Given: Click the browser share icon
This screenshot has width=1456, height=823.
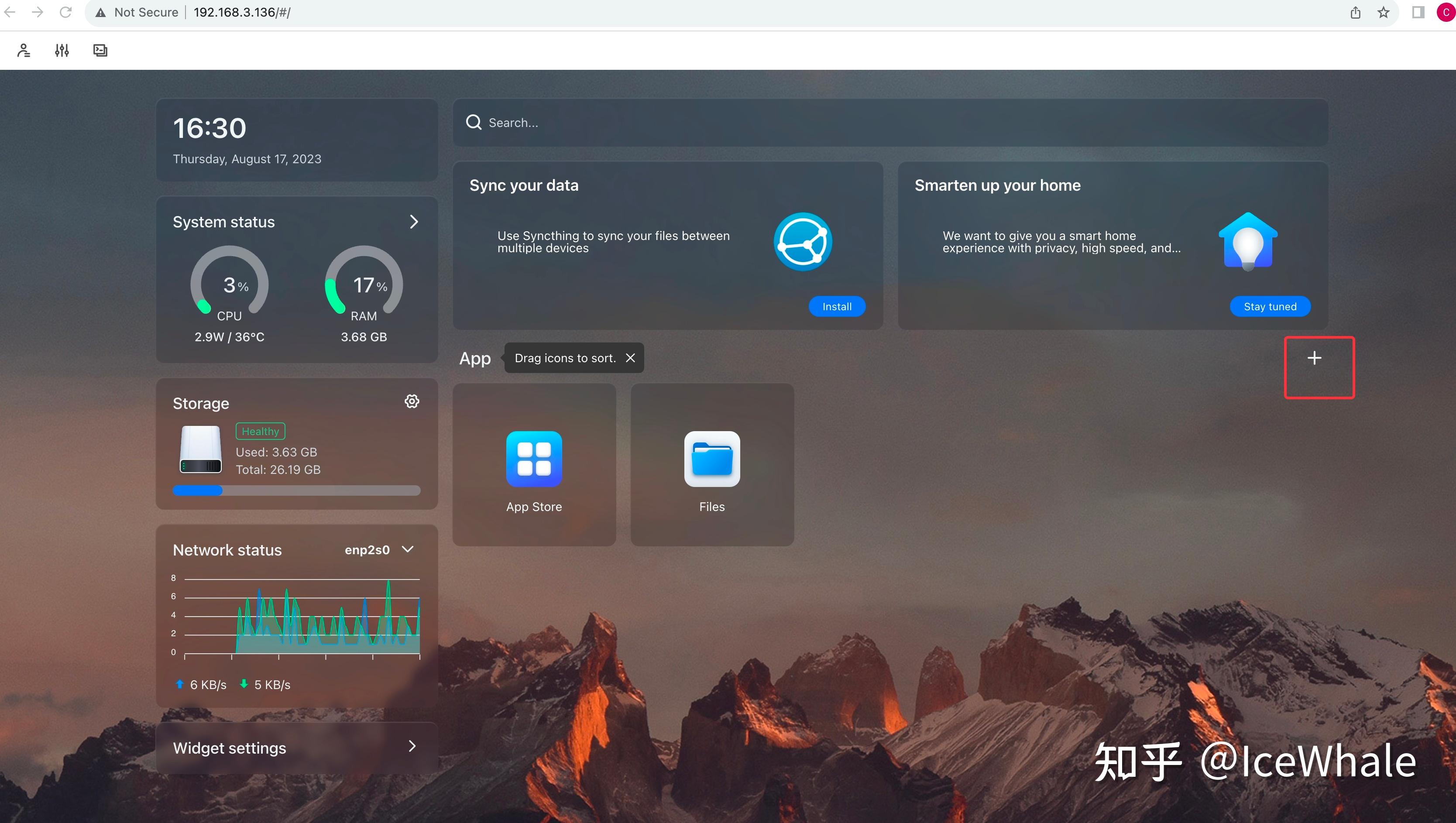Looking at the screenshot, I should (x=1355, y=12).
